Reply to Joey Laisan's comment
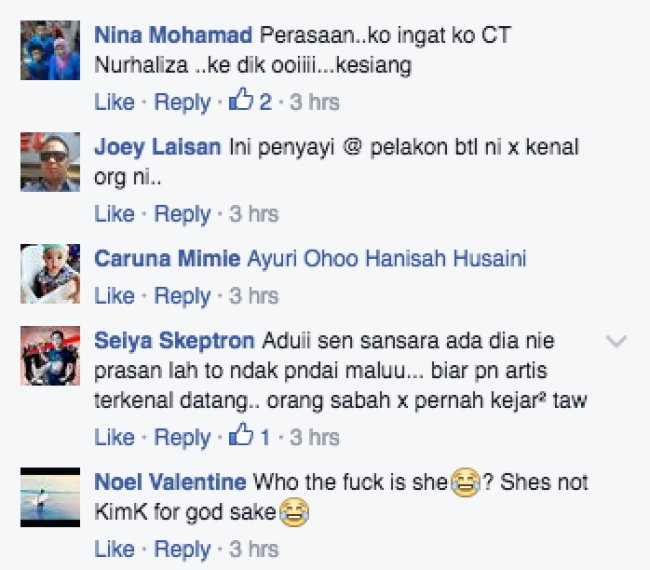 [x=182, y=215]
